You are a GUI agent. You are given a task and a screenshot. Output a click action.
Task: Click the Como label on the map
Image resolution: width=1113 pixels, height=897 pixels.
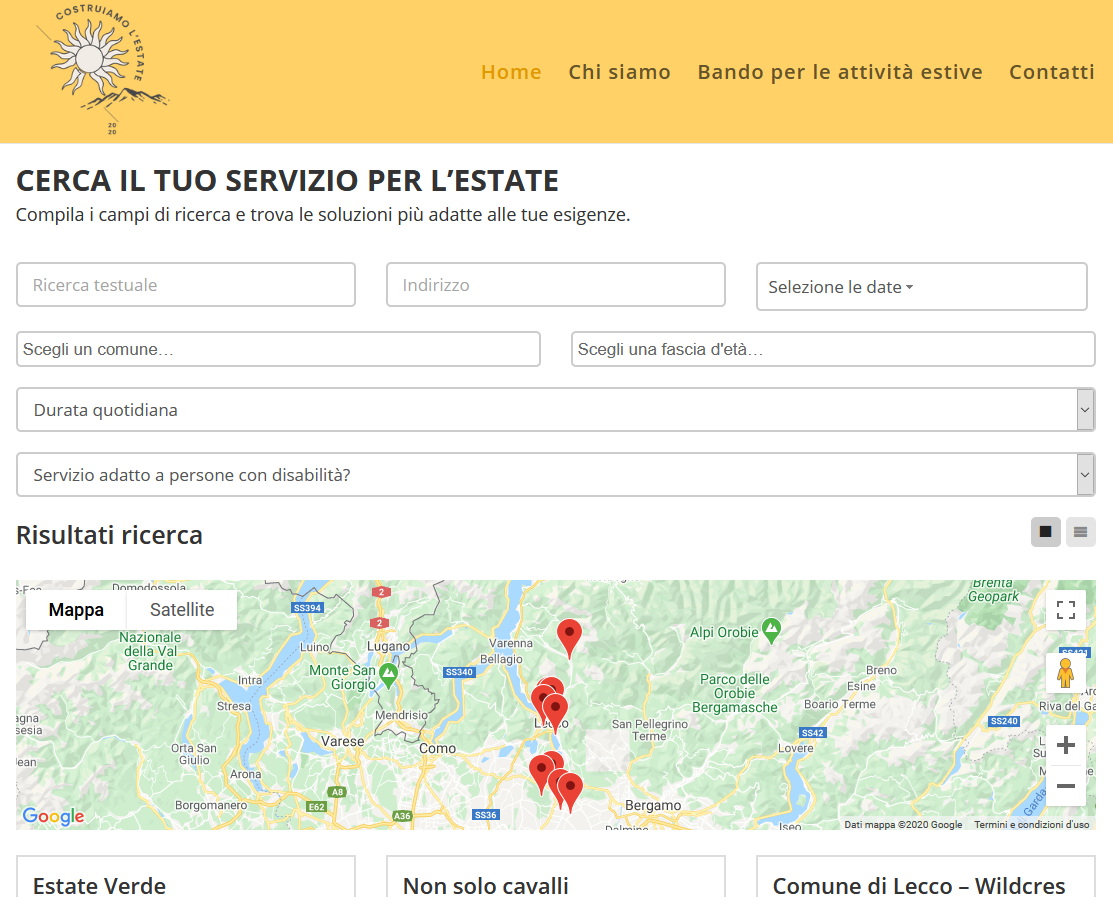[x=437, y=749]
